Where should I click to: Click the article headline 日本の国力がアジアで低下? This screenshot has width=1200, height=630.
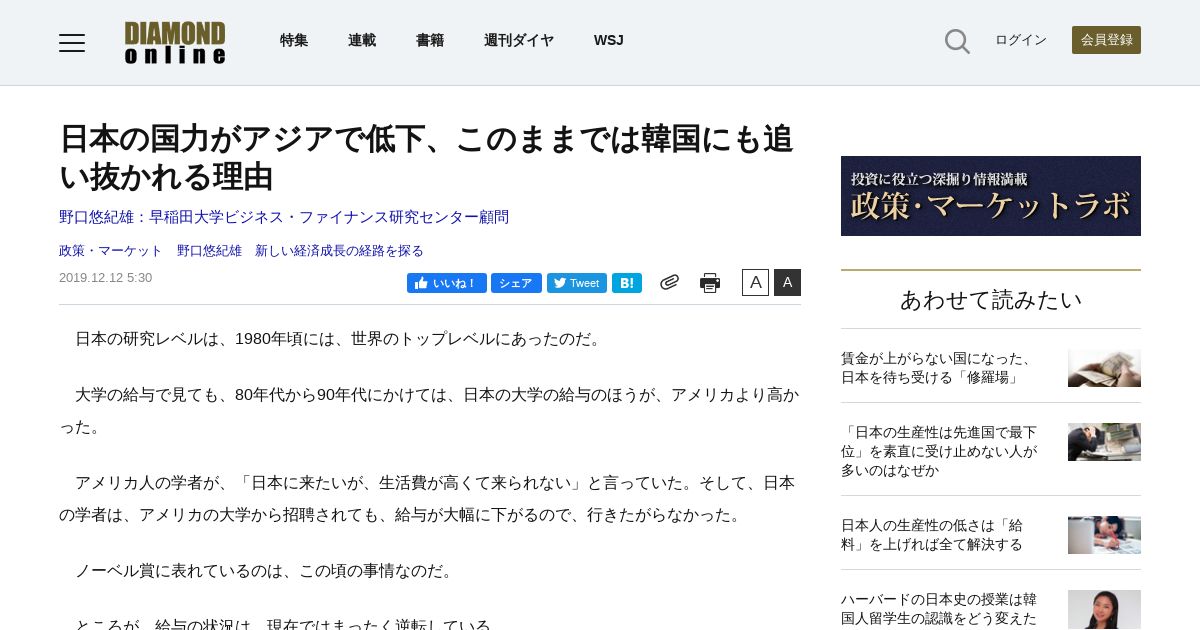point(426,158)
